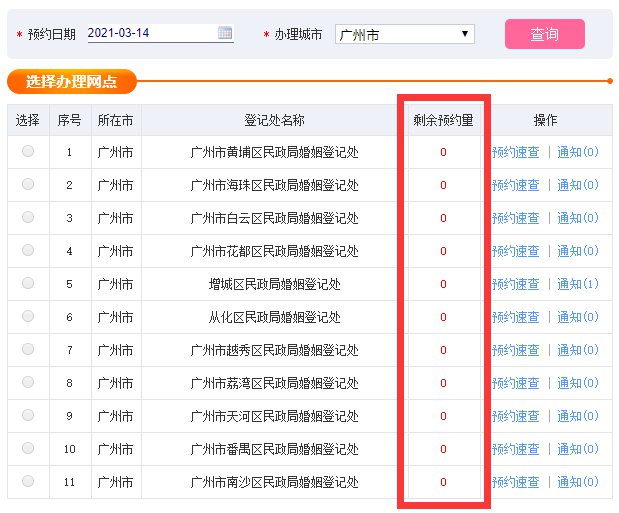Select radio for 广州市花都区民政局婚姻登记处

28,250
